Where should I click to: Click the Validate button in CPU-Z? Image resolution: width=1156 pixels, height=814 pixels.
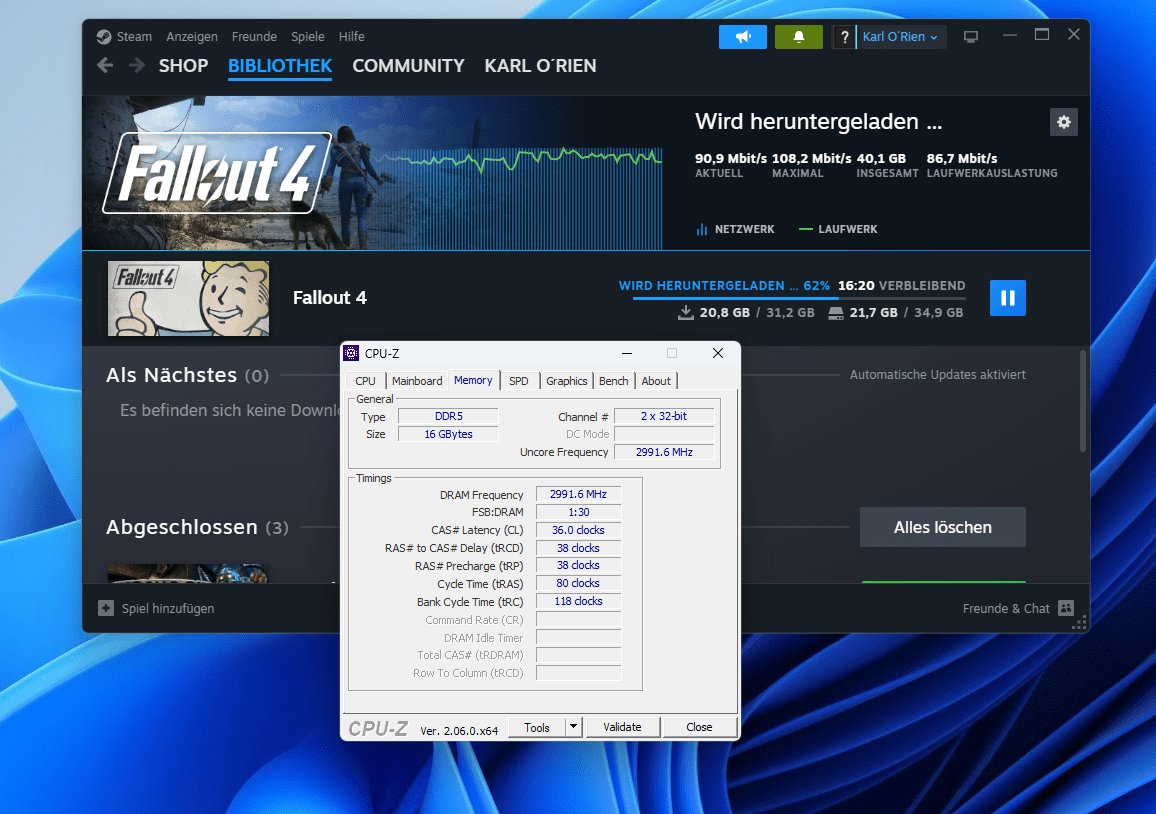click(x=622, y=727)
